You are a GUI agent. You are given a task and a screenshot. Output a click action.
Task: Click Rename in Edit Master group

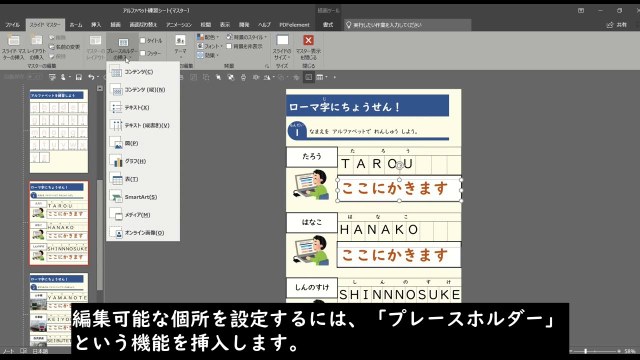(x=64, y=47)
